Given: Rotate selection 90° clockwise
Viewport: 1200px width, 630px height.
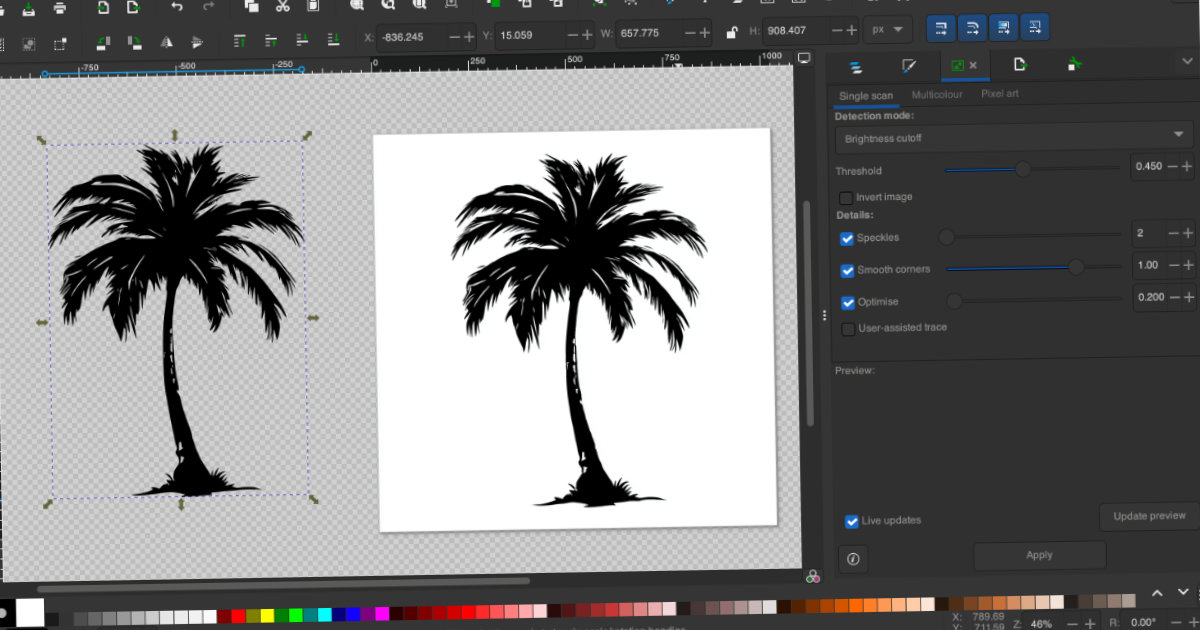Looking at the screenshot, I should coord(134,42).
